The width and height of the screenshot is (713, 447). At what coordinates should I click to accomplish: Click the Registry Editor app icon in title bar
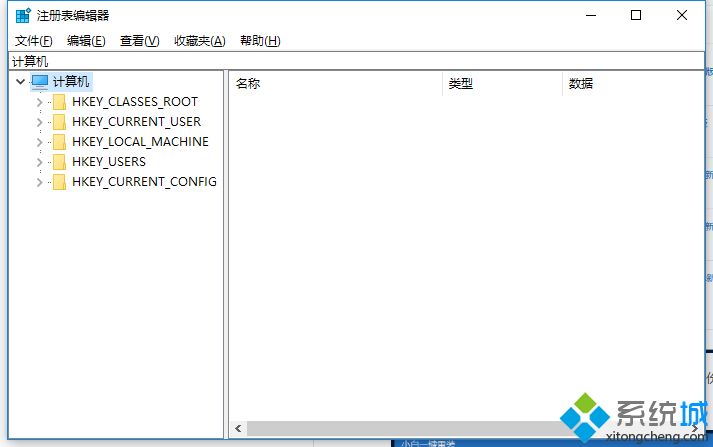pos(23,15)
